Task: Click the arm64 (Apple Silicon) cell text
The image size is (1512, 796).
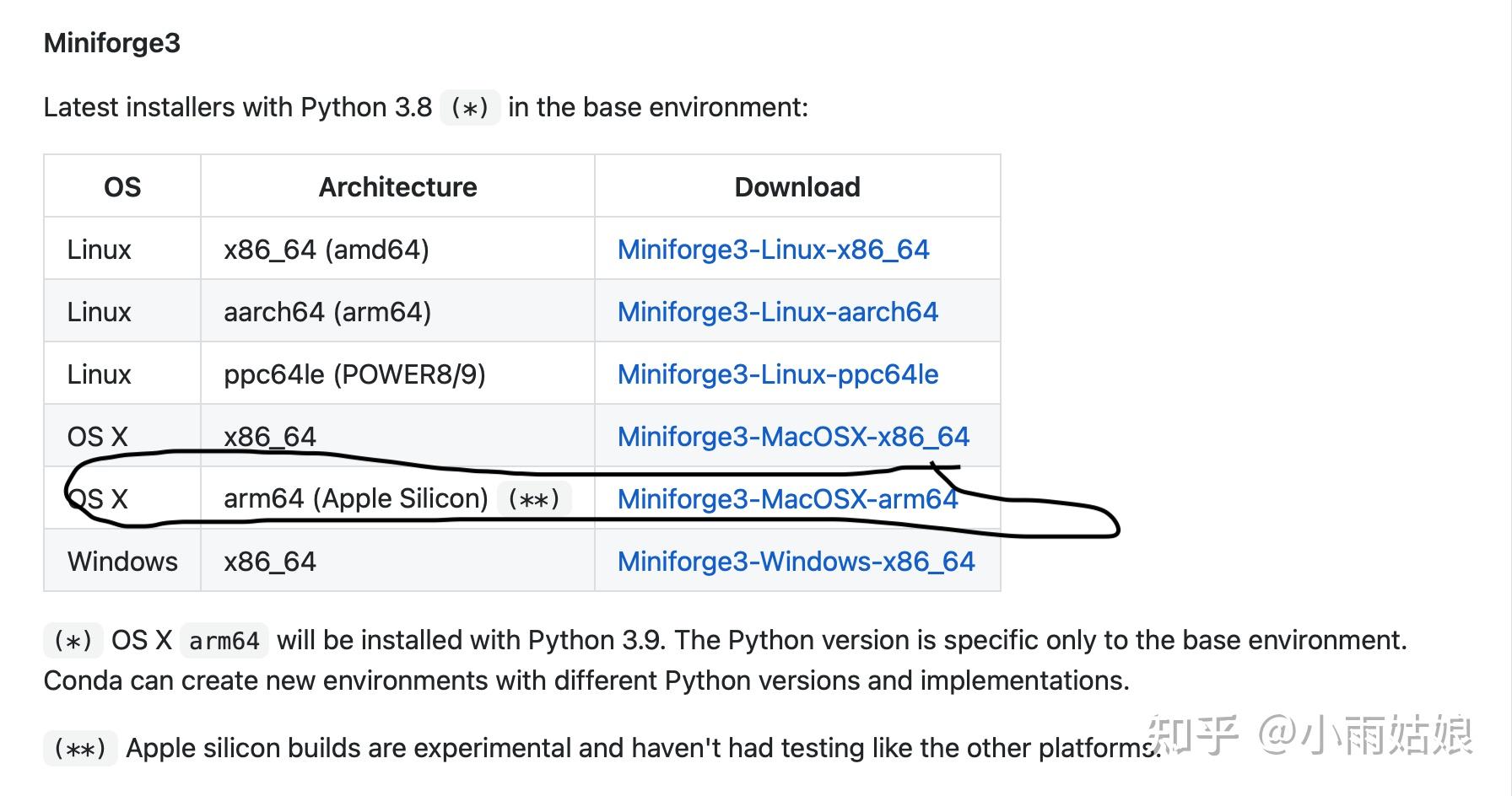Action: pos(355,499)
